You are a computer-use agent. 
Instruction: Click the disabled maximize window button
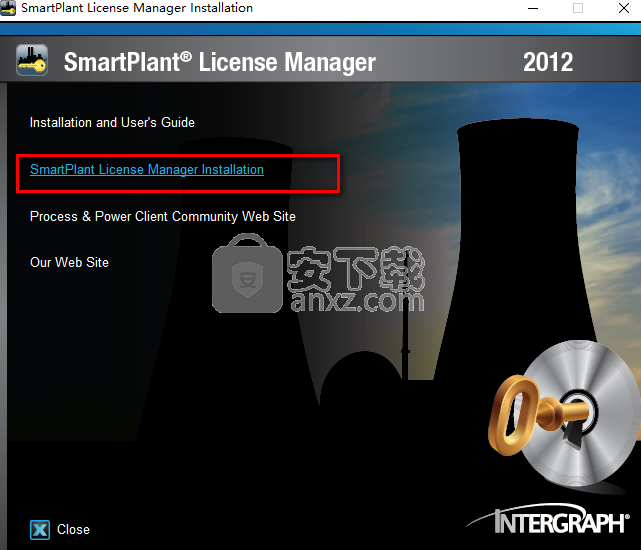coord(578,8)
